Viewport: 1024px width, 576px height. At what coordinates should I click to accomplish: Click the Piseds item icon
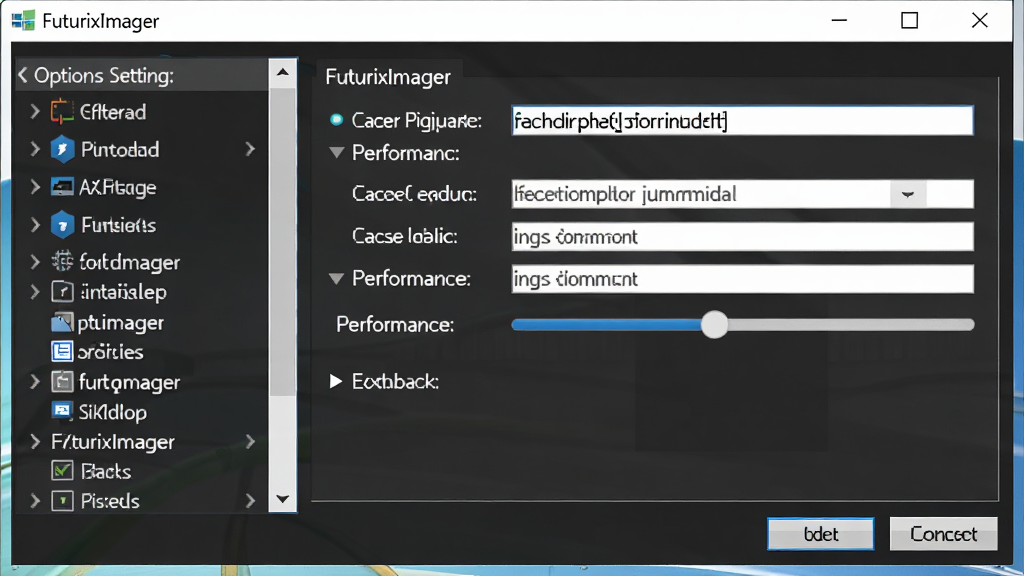62,501
